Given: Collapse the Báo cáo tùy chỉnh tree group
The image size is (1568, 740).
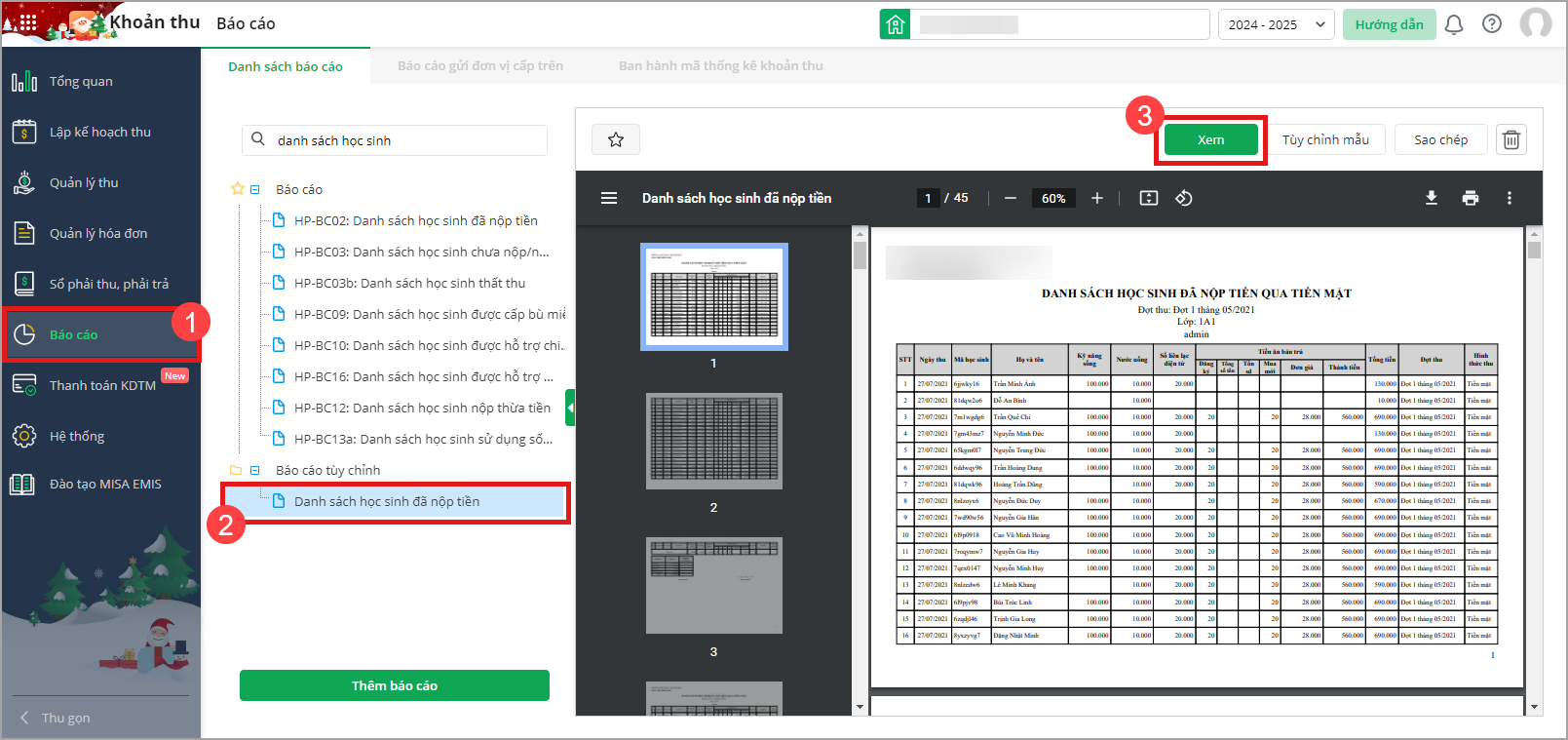Looking at the screenshot, I should point(255,470).
